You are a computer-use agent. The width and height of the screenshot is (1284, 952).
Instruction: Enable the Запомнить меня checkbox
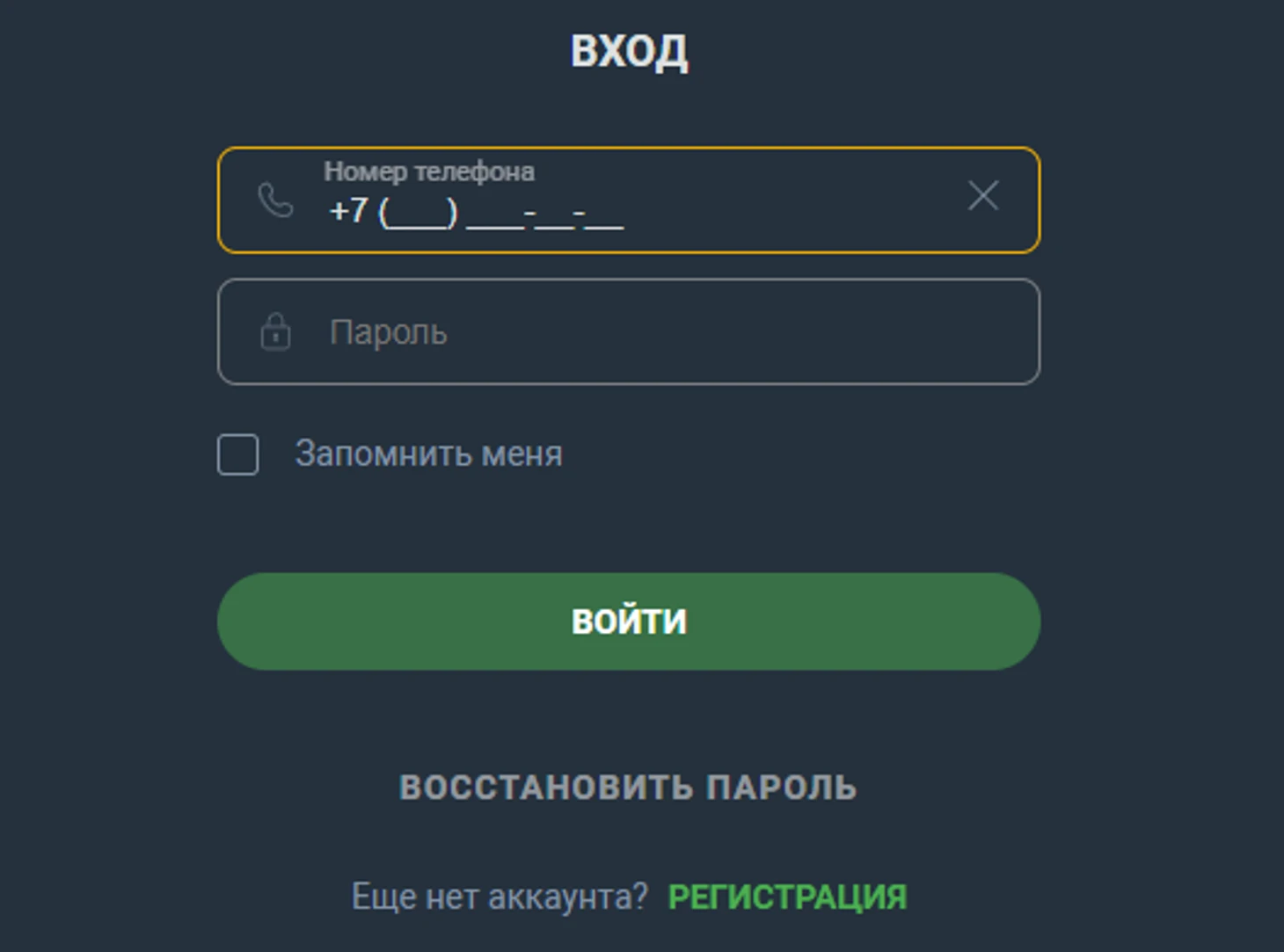pos(238,454)
